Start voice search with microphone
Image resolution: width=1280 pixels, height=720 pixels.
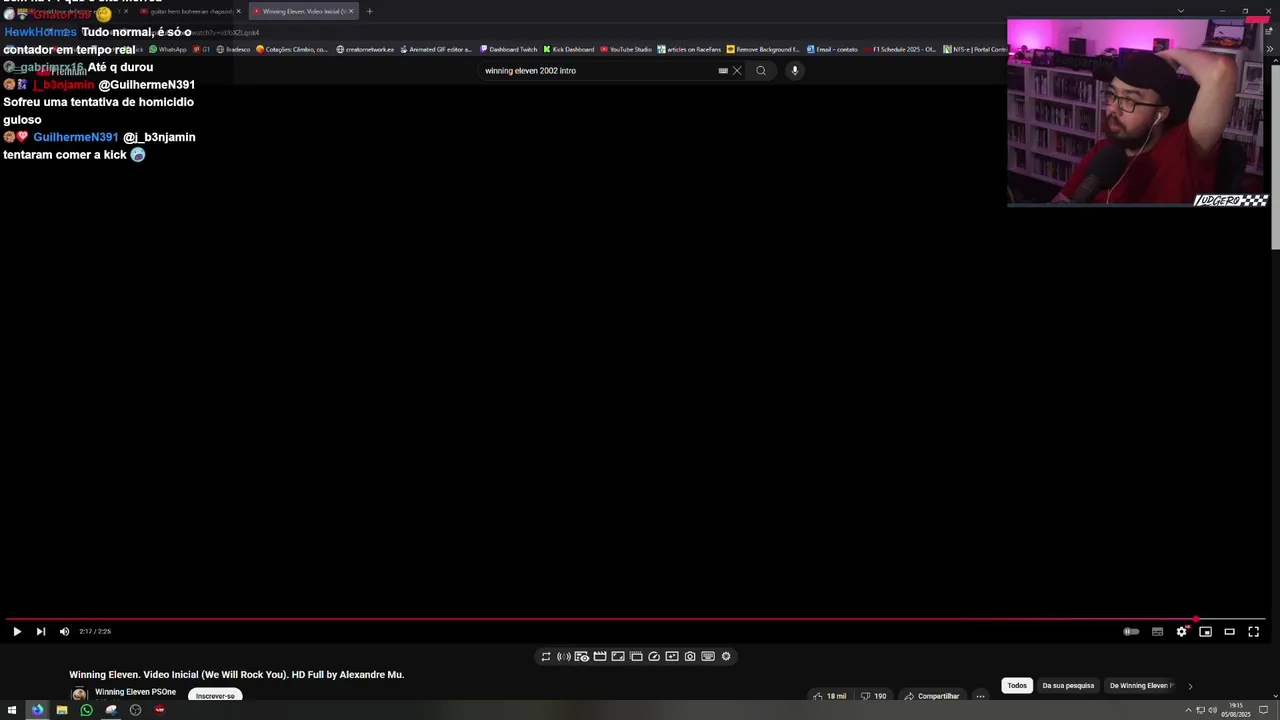[795, 71]
